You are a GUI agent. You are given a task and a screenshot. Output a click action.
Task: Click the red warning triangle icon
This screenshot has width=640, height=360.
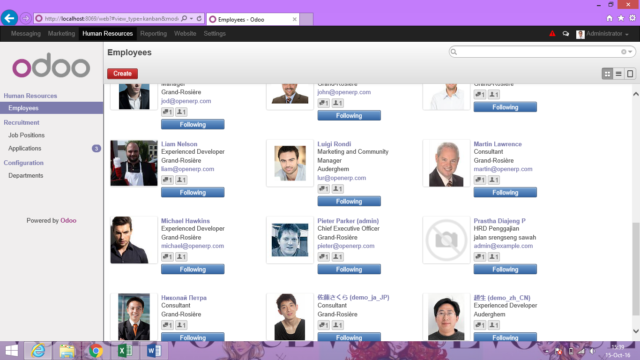point(552,34)
